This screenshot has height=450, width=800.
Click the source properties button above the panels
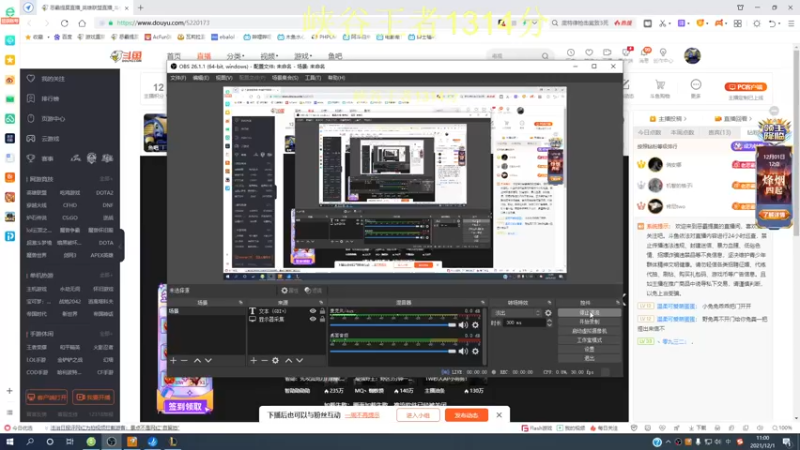point(289,290)
